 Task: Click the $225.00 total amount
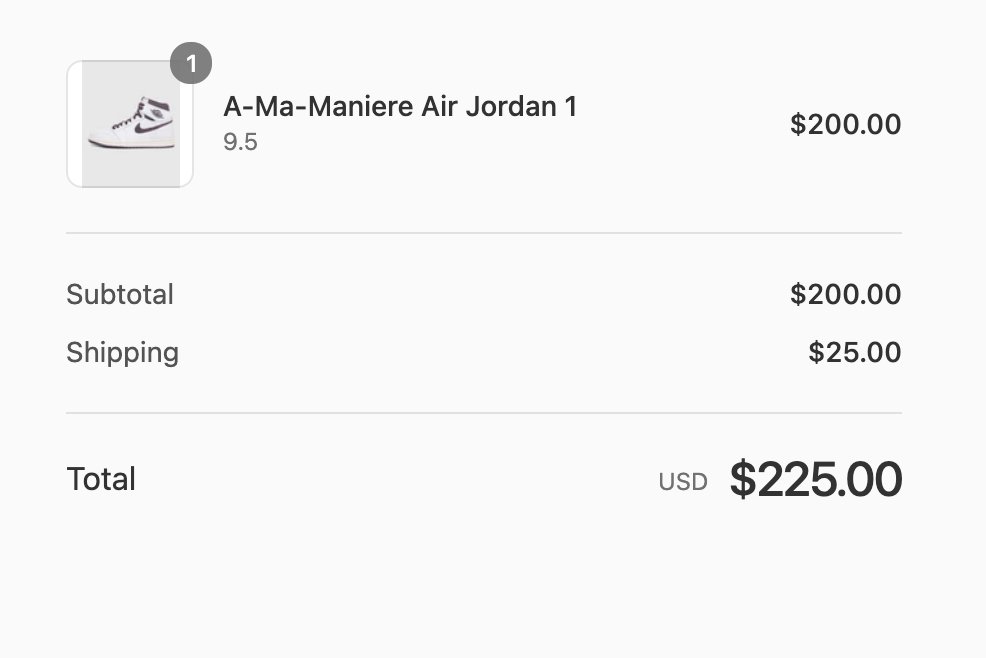(x=816, y=479)
